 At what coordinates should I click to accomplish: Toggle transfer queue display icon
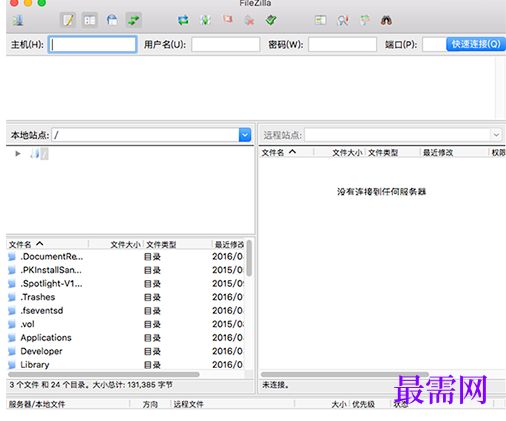[x=134, y=21]
